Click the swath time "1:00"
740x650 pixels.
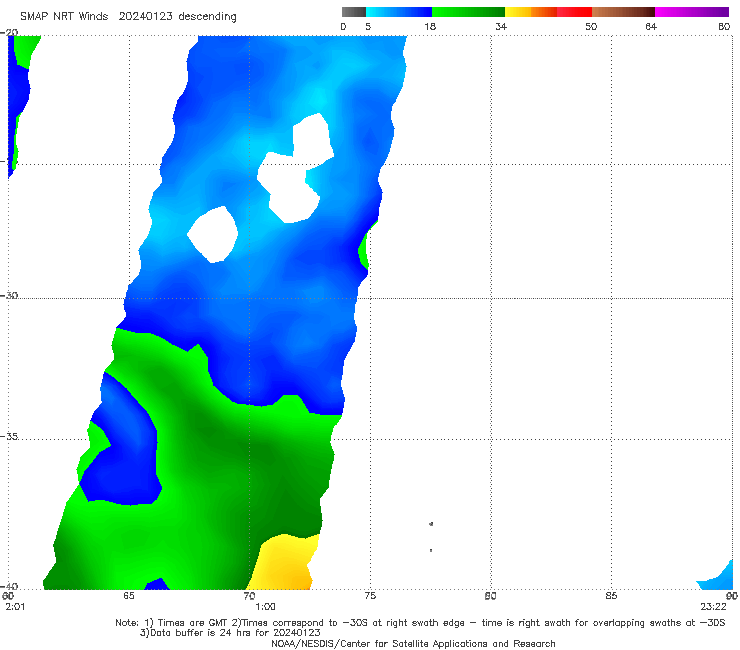(x=266, y=607)
